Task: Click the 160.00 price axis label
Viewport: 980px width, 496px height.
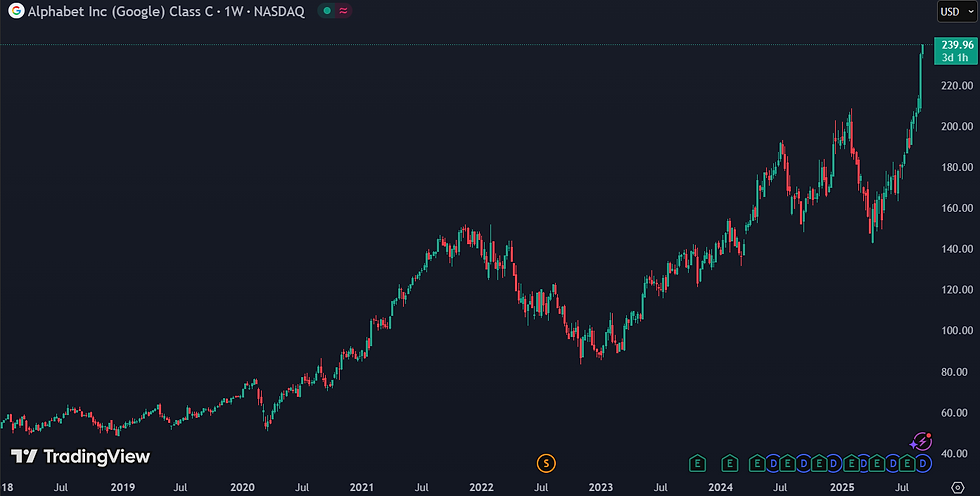Action: [957, 208]
